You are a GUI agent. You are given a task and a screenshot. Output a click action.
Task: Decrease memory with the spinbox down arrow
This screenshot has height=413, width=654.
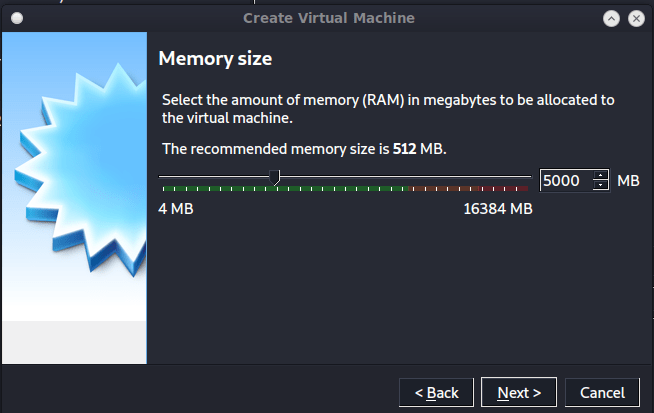point(600,186)
